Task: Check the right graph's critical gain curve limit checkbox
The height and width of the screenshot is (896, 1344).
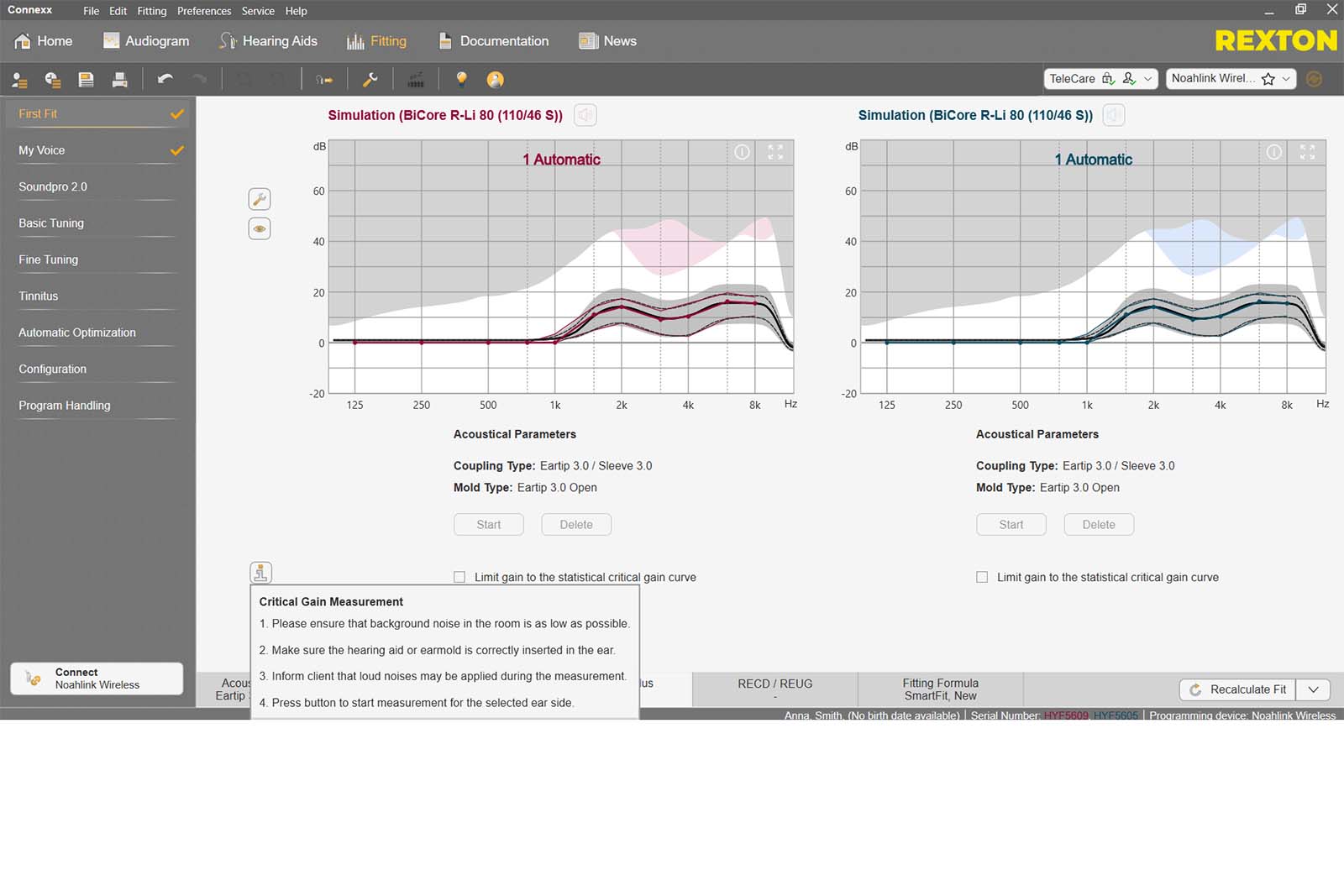Action: [x=981, y=577]
